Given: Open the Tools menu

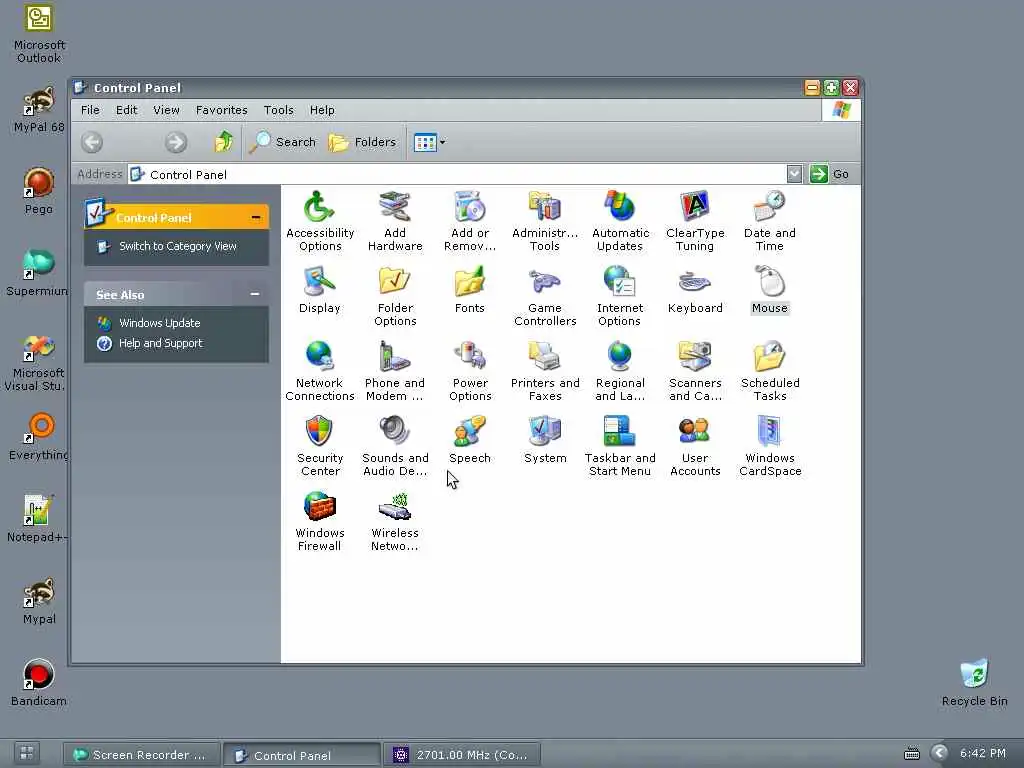Looking at the screenshot, I should (x=279, y=110).
